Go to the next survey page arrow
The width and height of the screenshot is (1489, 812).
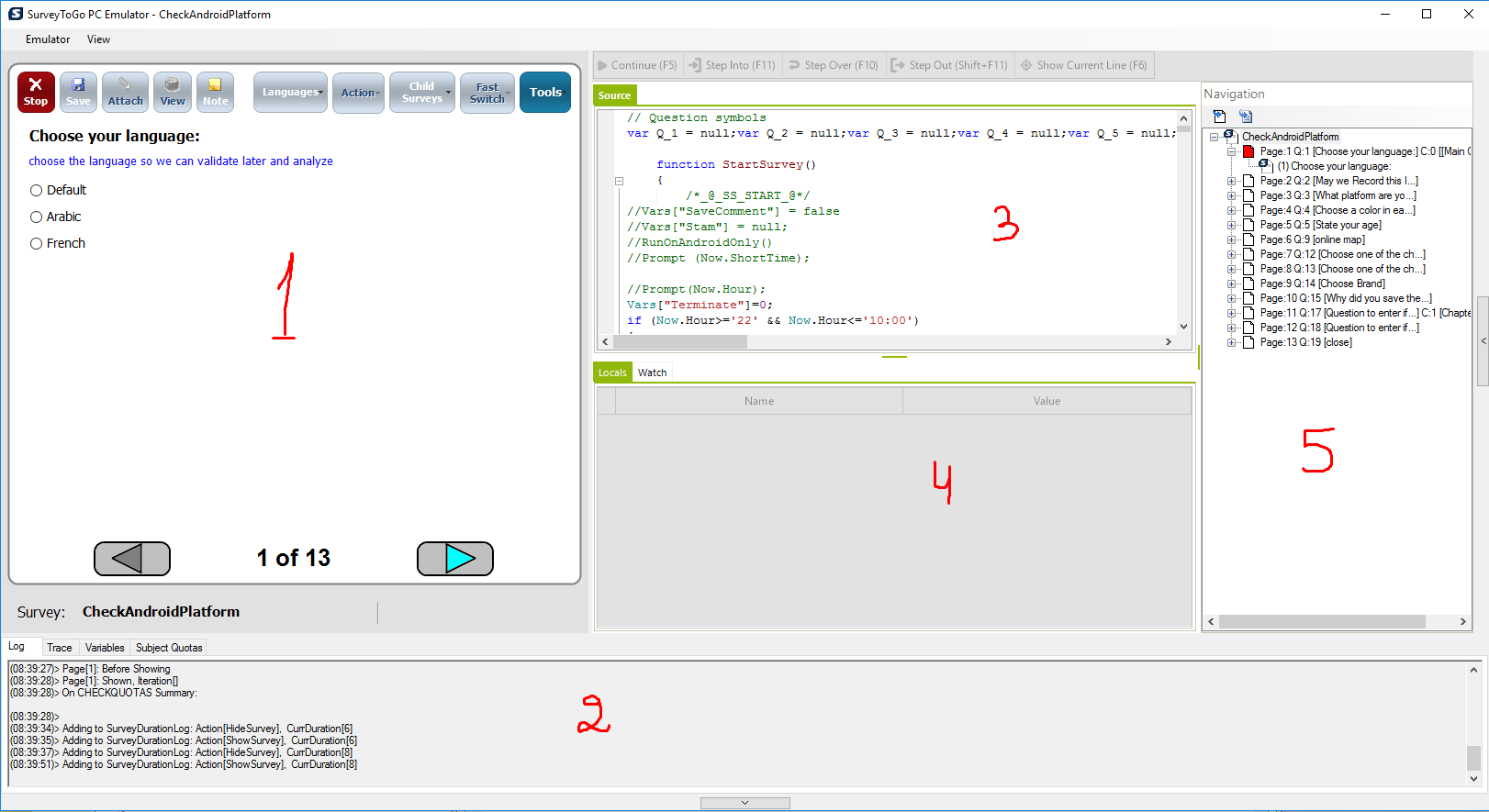point(455,559)
